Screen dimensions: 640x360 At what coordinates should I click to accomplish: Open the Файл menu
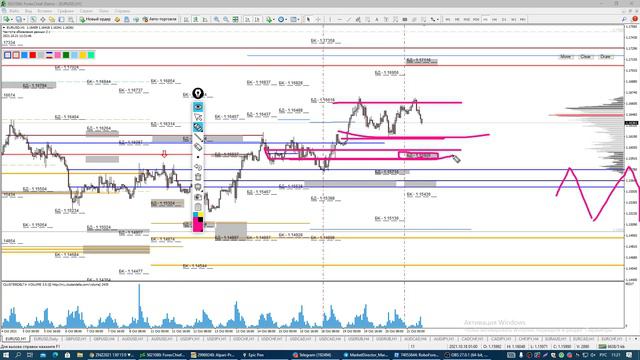14,11
